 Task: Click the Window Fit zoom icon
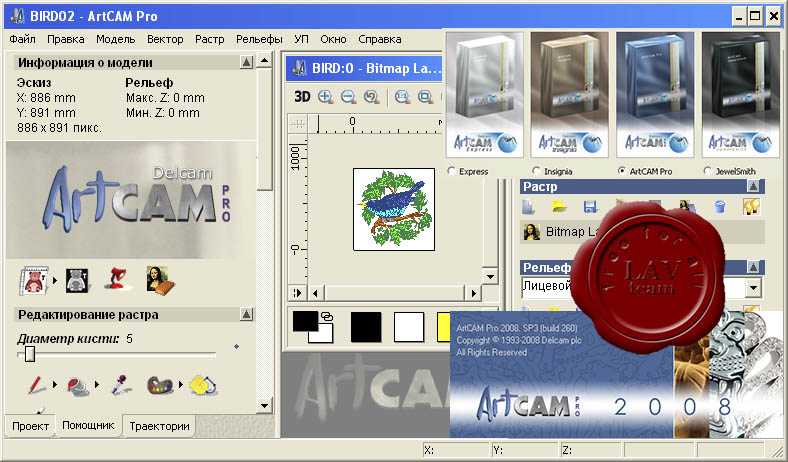425,97
